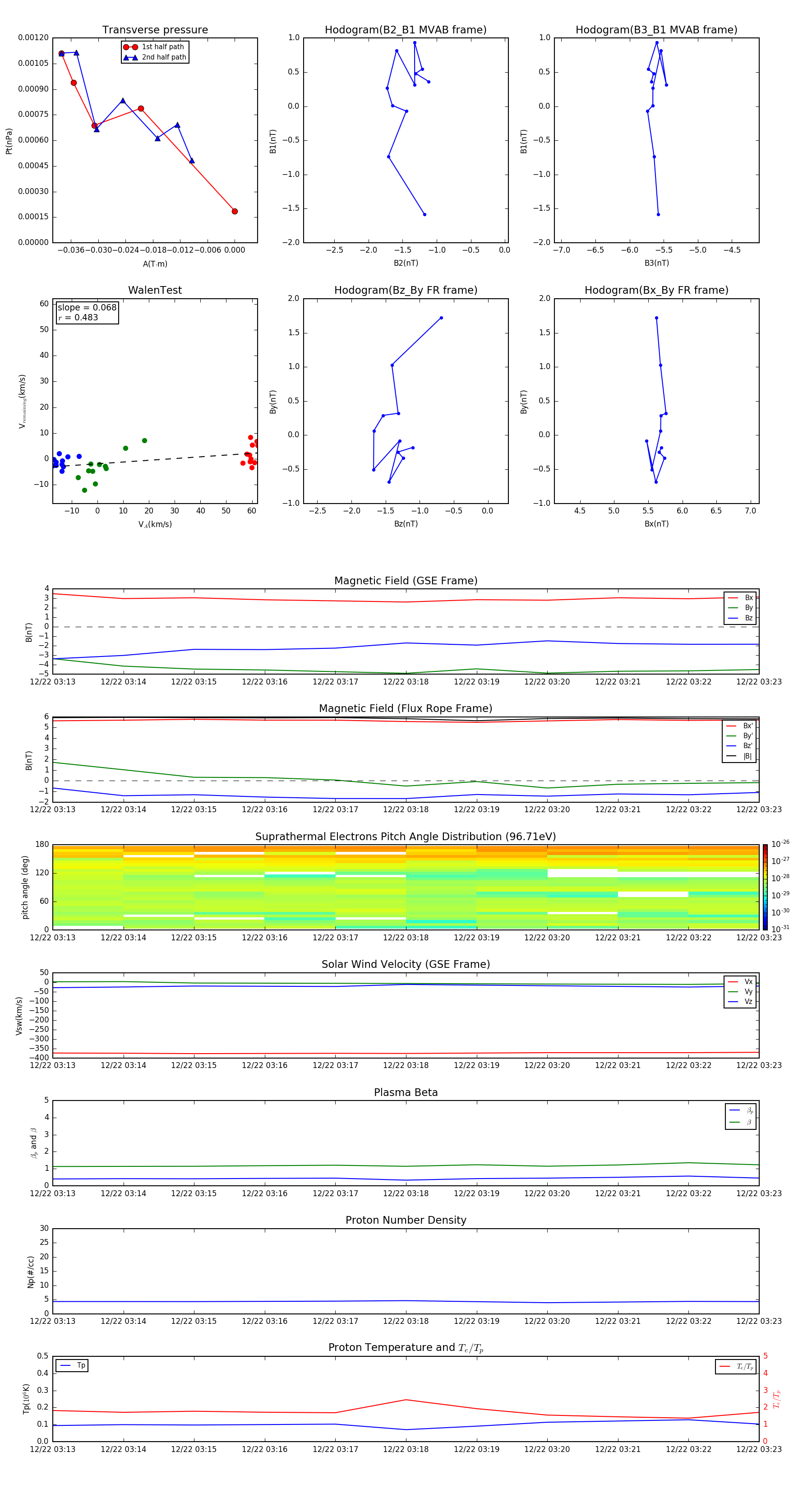Click the Np(#/cc) y-axis label
Viewport: 812px width, 1489px height.
pyautogui.click(x=31, y=1272)
